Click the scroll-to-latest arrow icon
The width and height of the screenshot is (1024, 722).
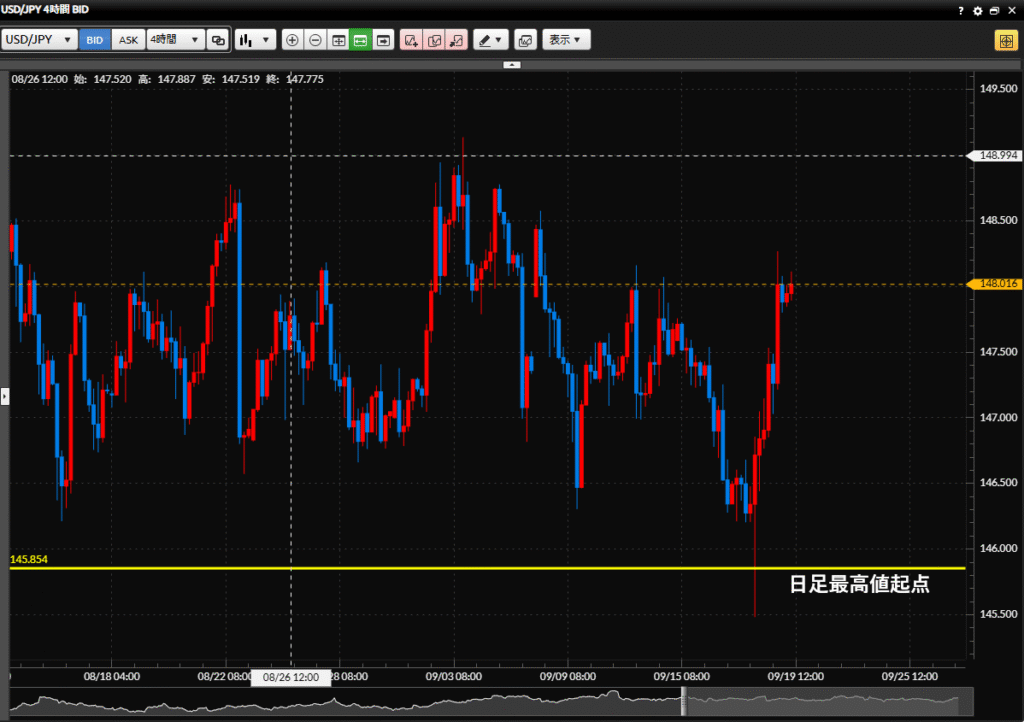coord(383,40)
